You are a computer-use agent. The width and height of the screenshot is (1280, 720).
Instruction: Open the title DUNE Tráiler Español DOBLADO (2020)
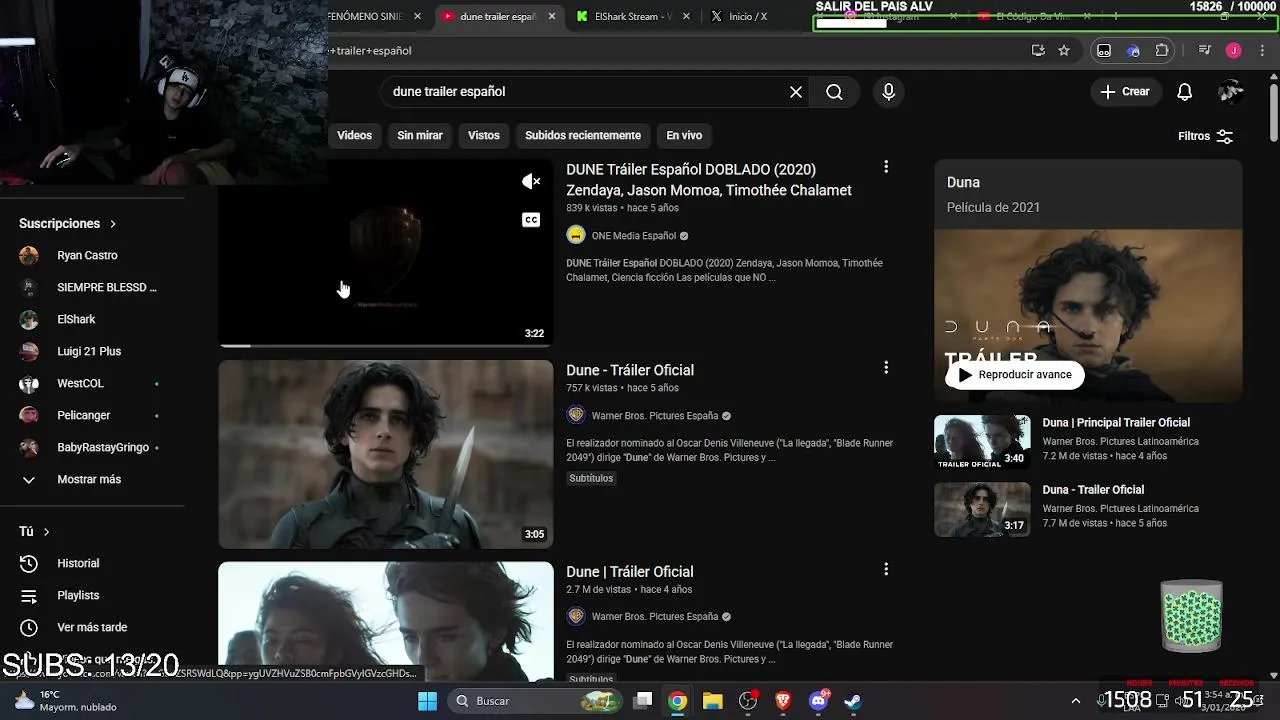[708, 180]
